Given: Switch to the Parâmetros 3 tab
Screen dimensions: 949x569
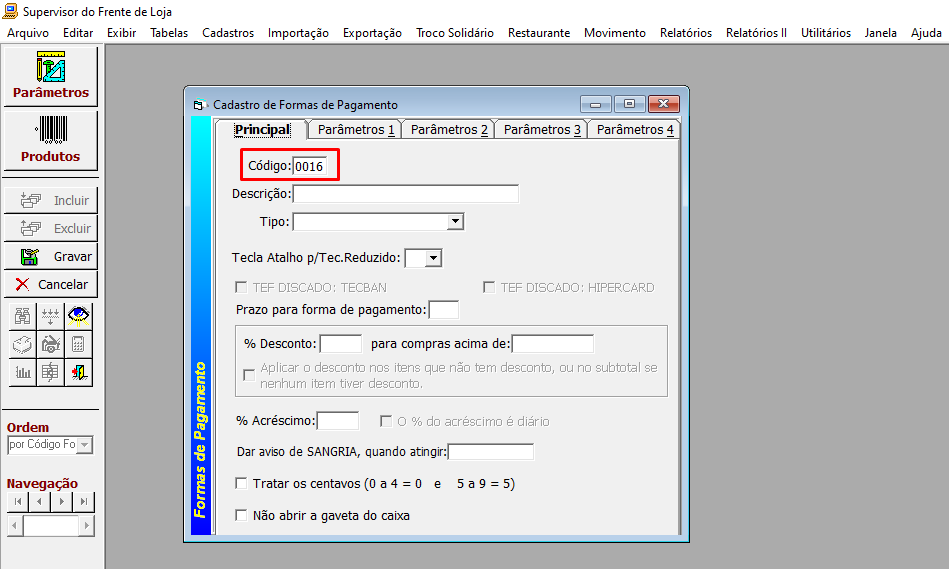Looking at the screenshot, I should pos(542,130).
